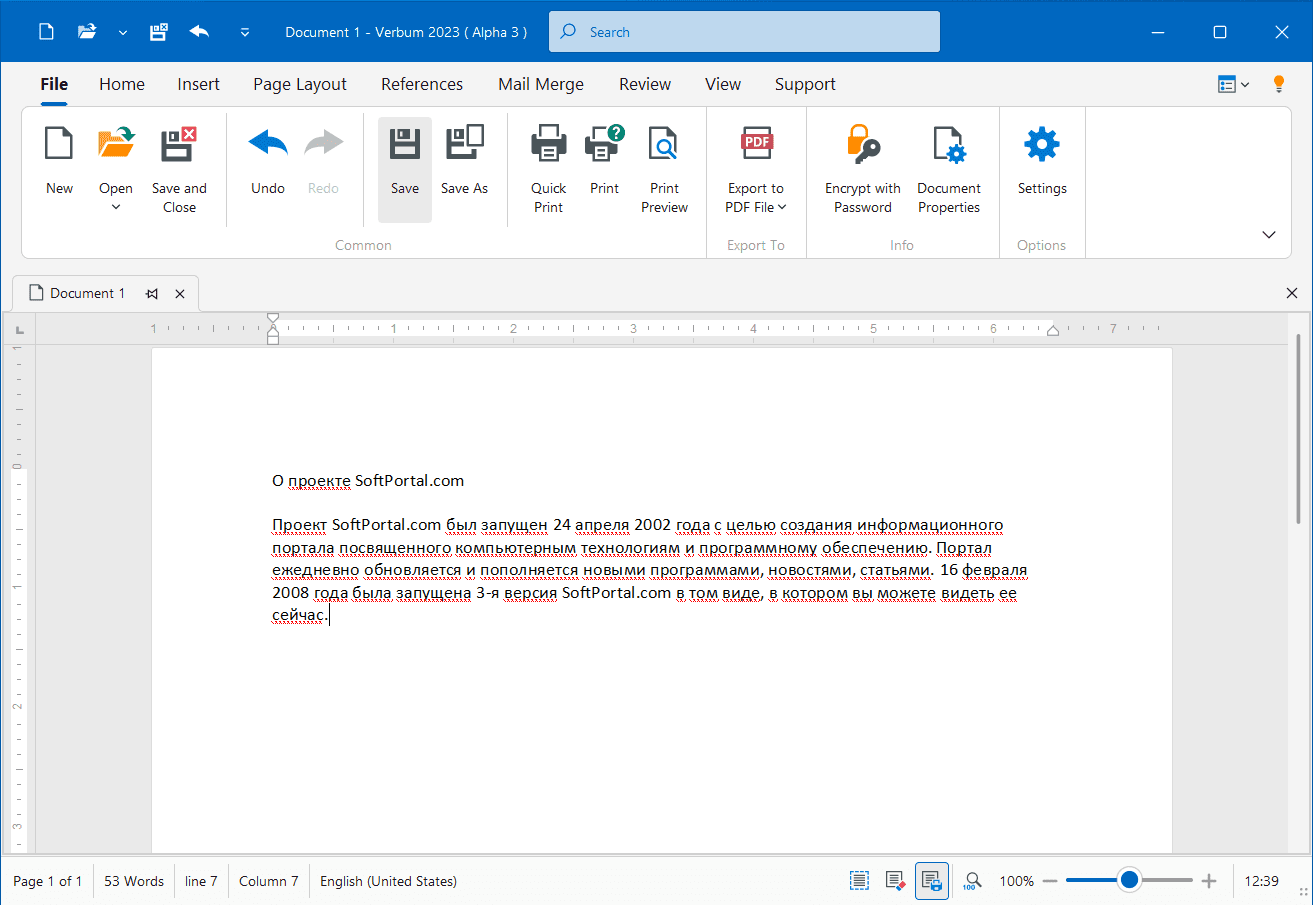Expand the dropdown arrow under ribbon Open
Screen dimensions: 1313x905
click(x=116, y=207)
